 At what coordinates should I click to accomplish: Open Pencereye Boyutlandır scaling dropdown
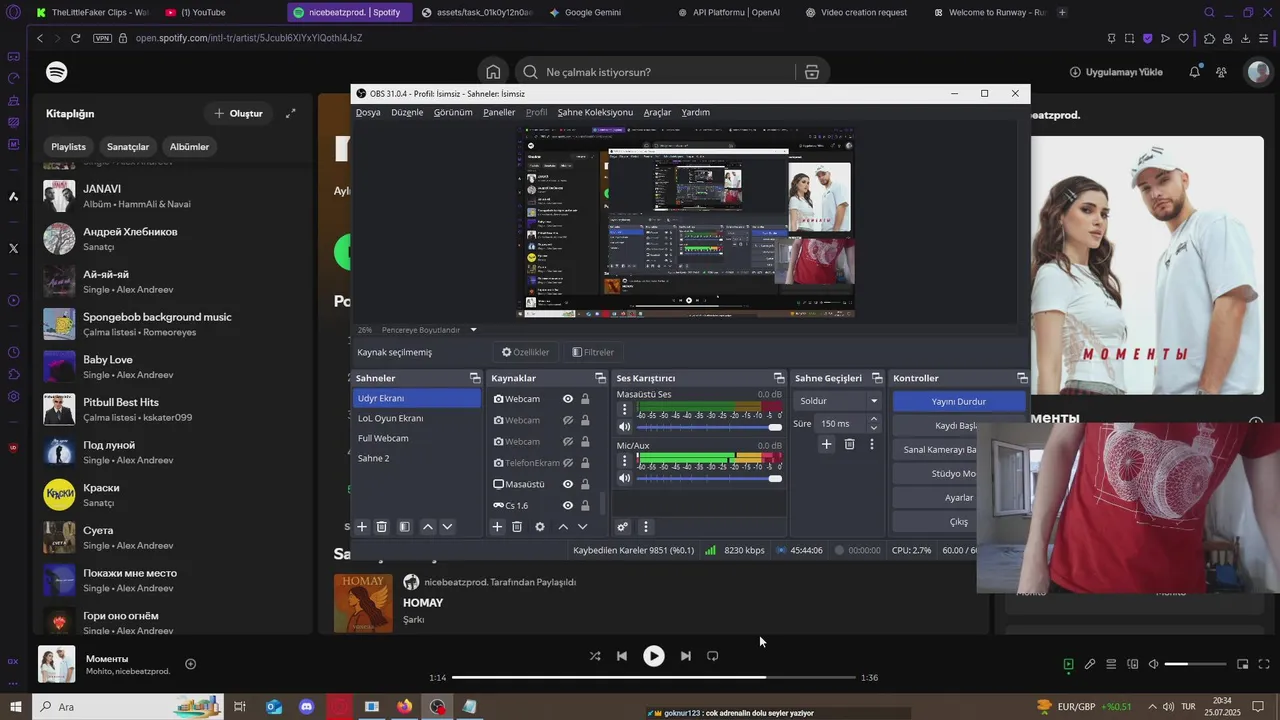click(474, 330)
